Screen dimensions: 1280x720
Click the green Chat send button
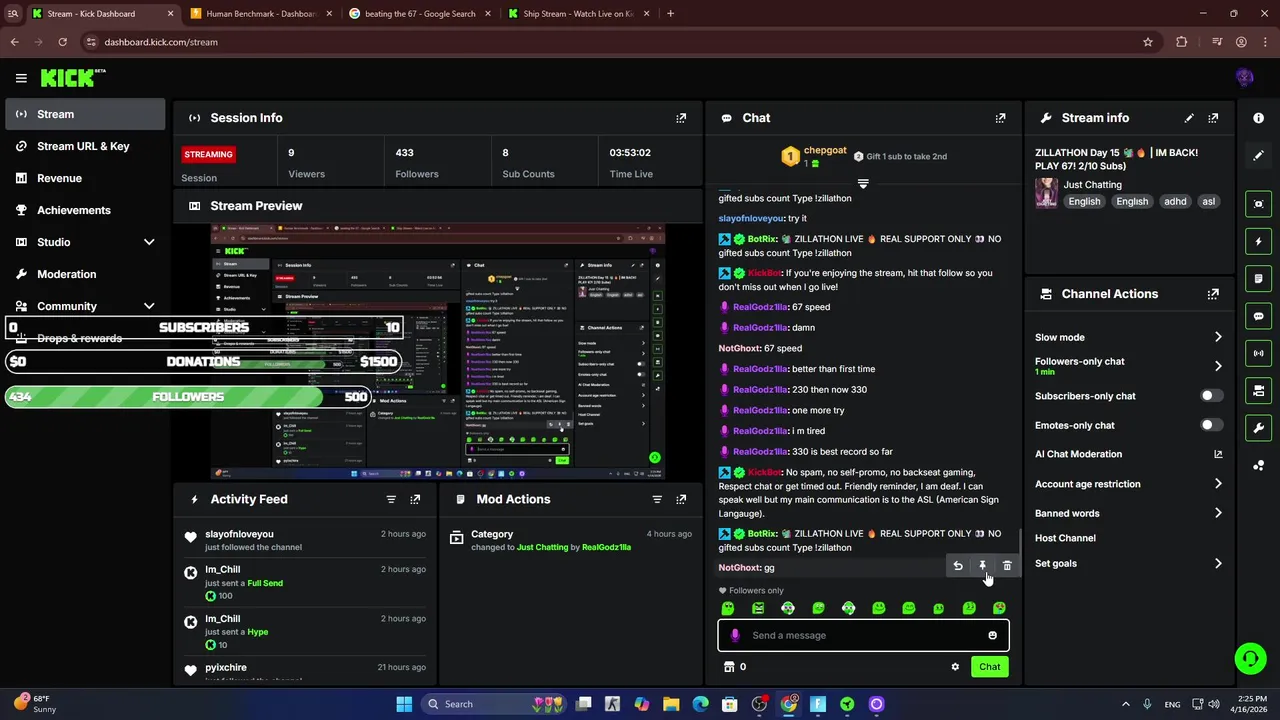coord(989,667)
